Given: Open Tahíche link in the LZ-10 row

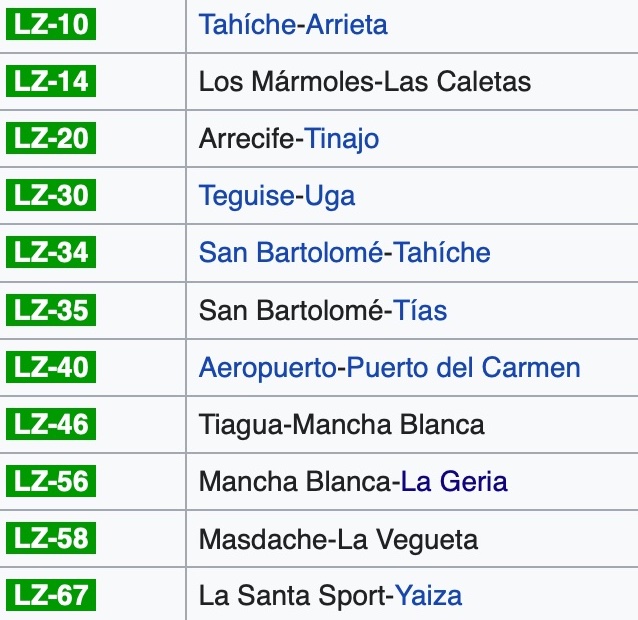Looking at the screenshot, I should 244,24.
